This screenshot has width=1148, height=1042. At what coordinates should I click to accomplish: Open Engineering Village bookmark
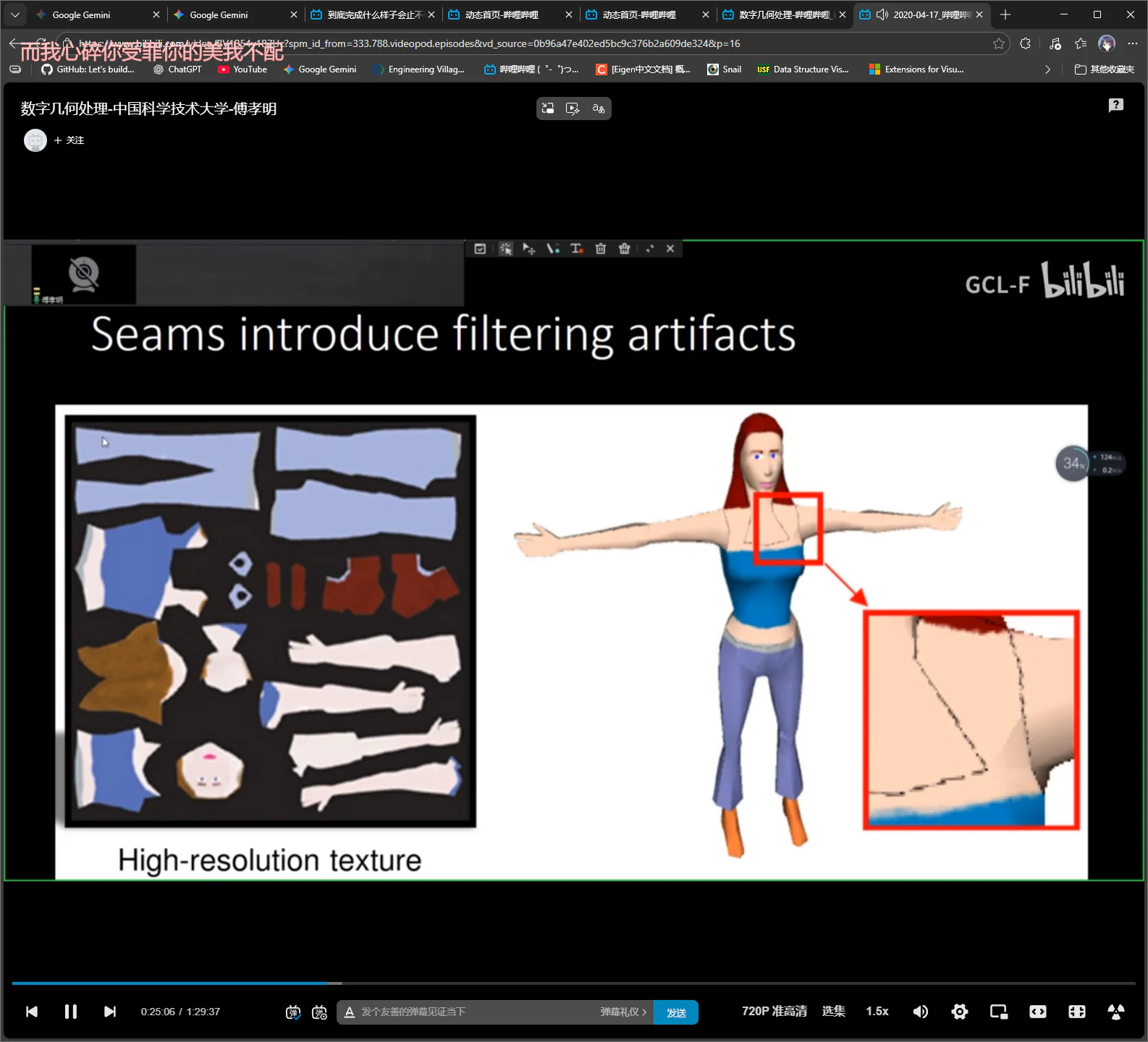coord(418,69)
